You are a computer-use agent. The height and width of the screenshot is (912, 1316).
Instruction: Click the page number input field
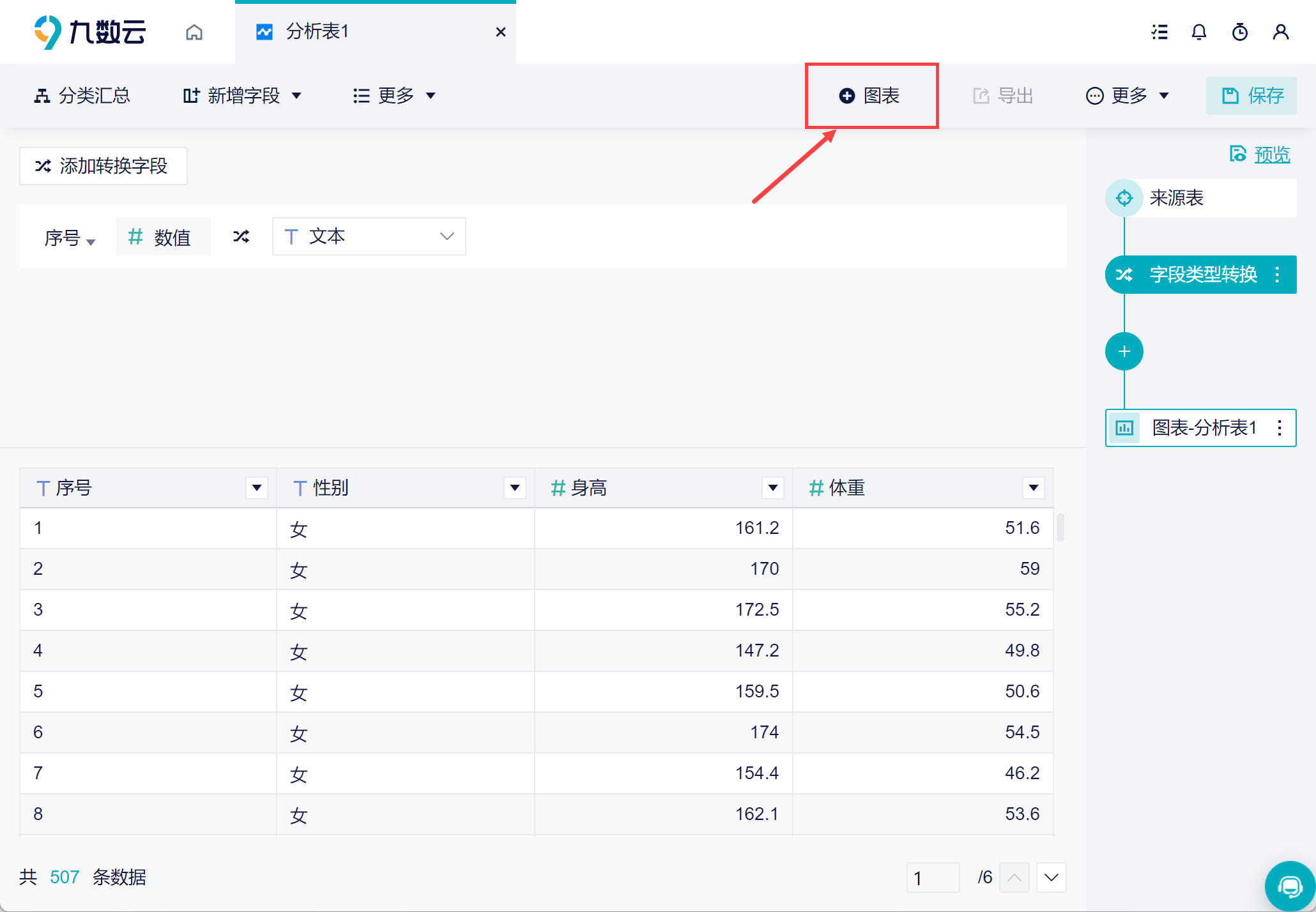pos(932,878)
